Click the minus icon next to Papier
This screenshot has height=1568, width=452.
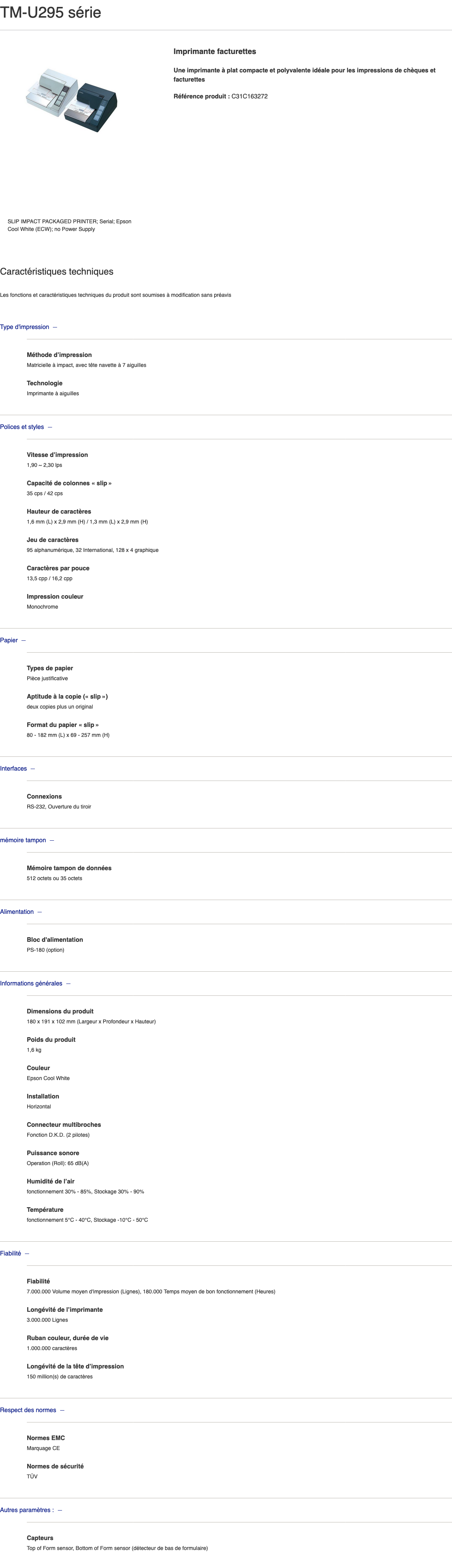coord(23,640)
